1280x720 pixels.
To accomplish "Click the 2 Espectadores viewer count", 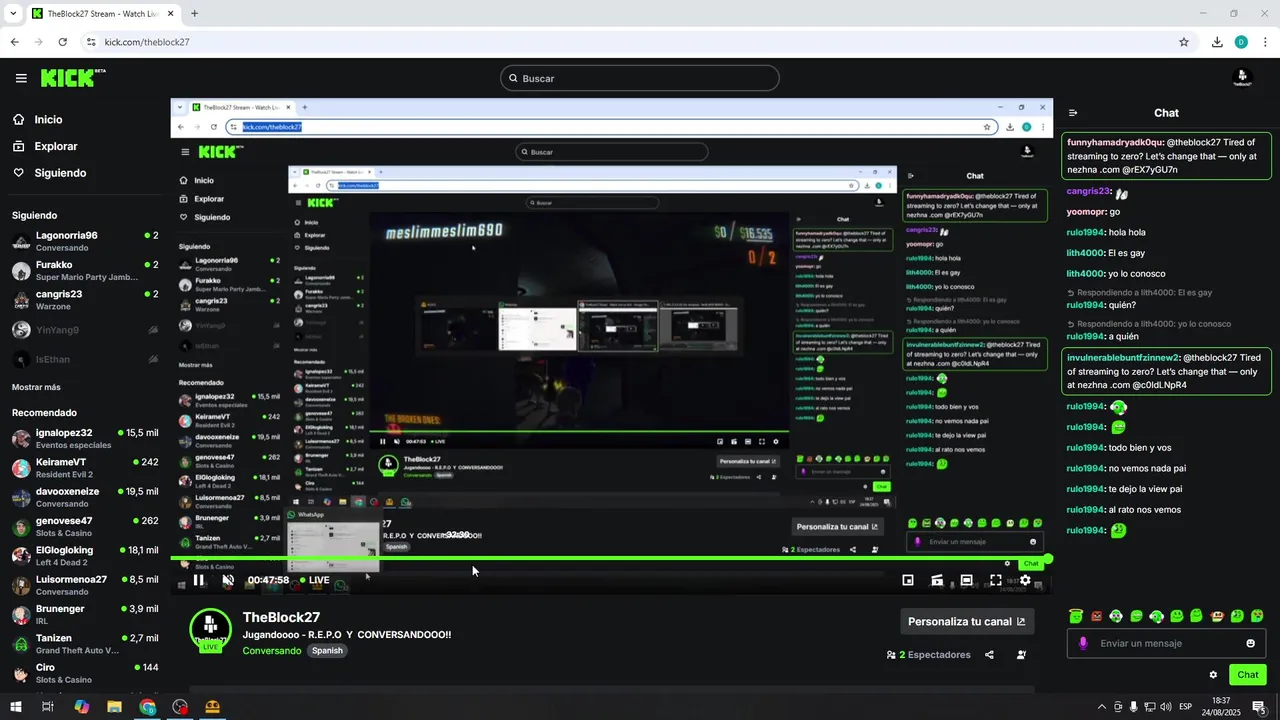I will click(928, 655).
